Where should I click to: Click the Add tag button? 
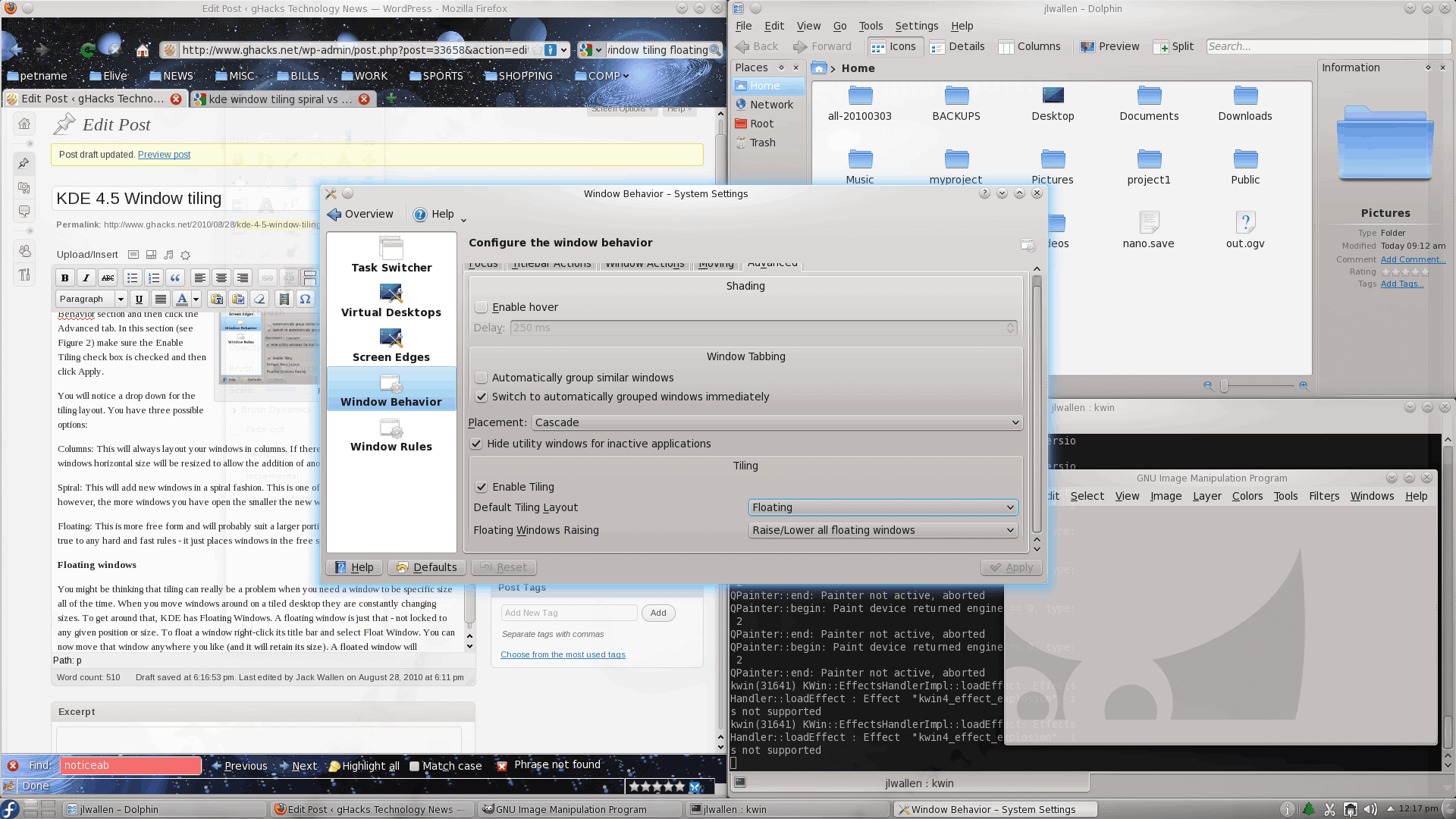658,613
